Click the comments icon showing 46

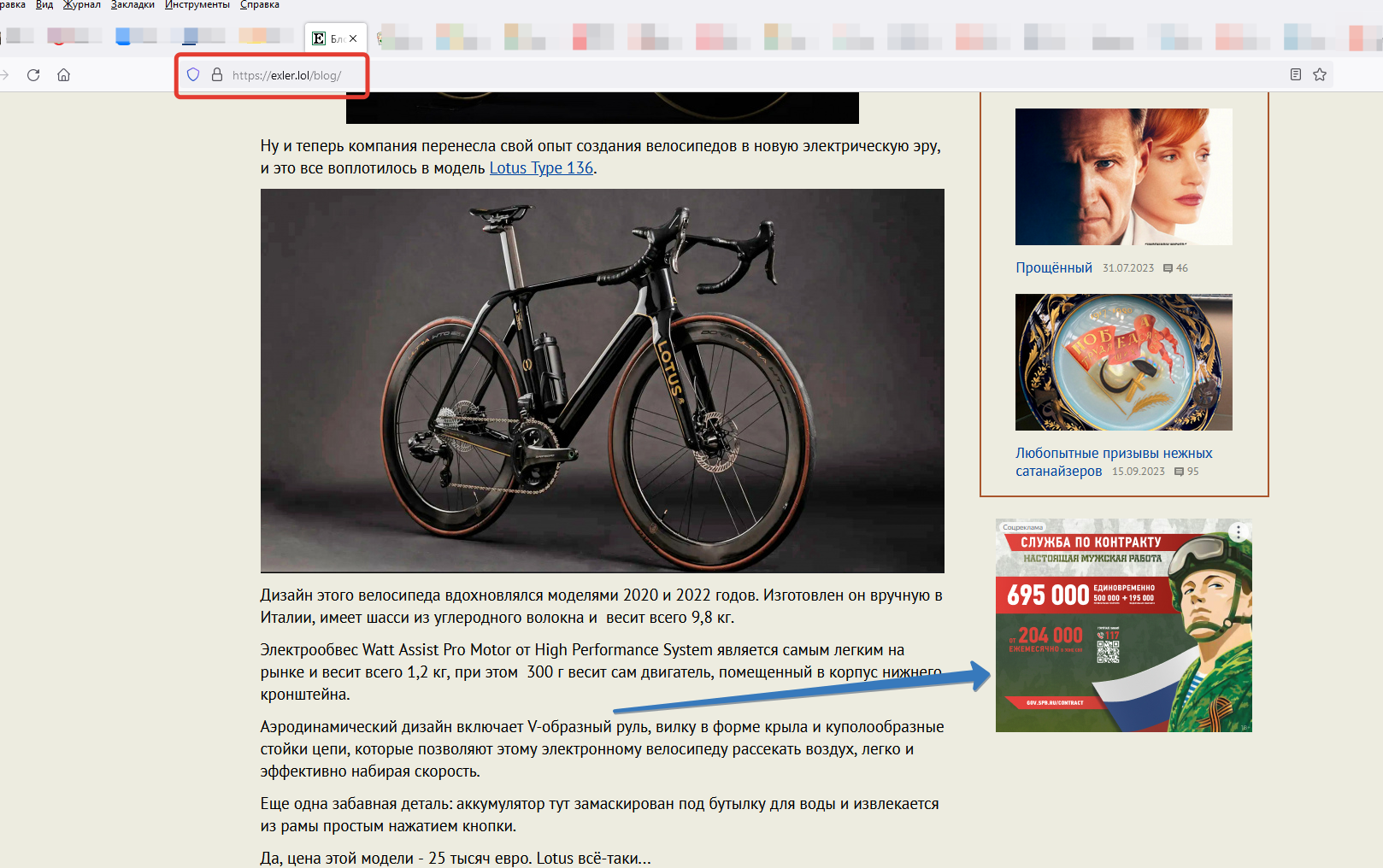[1168, 268]
